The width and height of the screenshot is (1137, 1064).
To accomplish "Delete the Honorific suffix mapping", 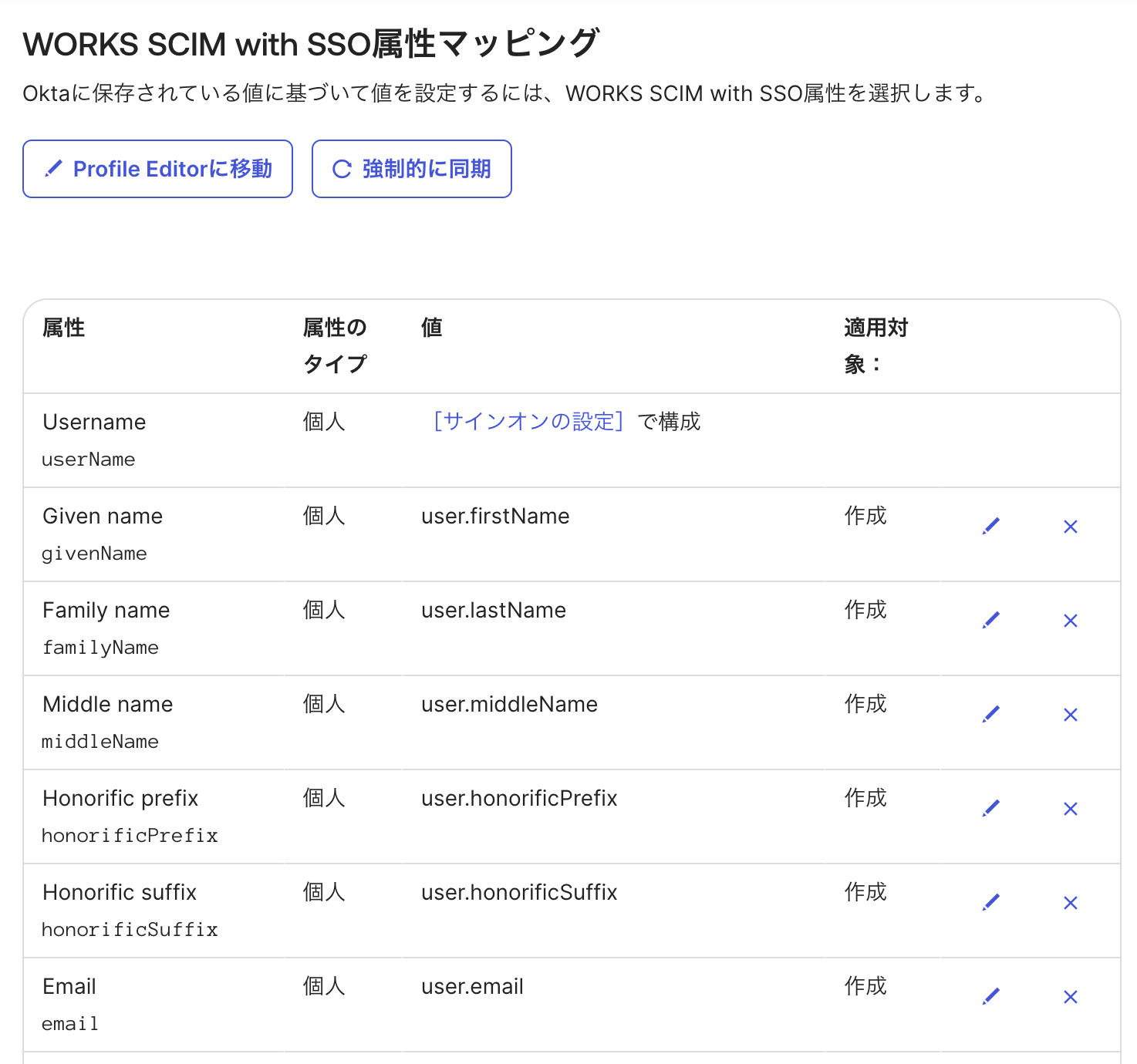I will [1071, 903].
